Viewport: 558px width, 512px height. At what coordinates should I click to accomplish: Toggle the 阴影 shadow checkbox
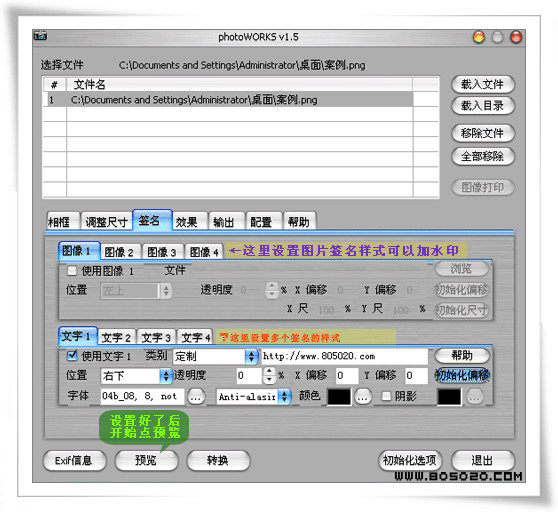pyautogui.click(x=386, y=396)
